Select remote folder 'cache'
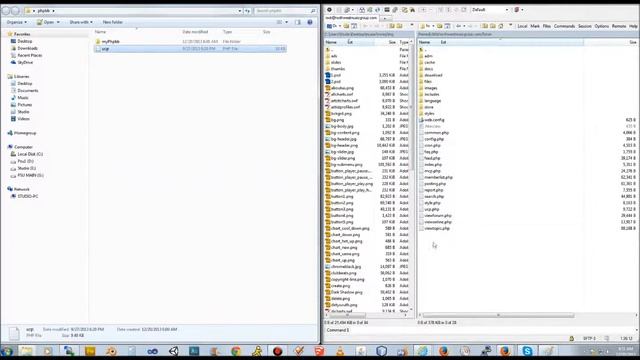The width and height of the screenshot is (640, 360). (x=429, y=62)
